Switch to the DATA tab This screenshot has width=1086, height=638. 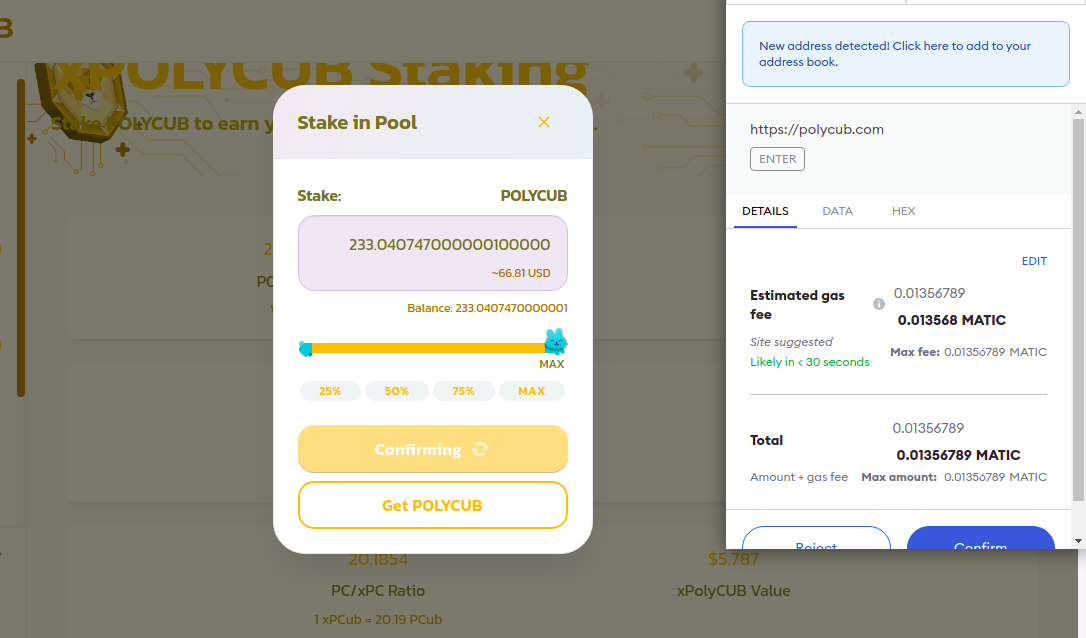click(837, 211)
